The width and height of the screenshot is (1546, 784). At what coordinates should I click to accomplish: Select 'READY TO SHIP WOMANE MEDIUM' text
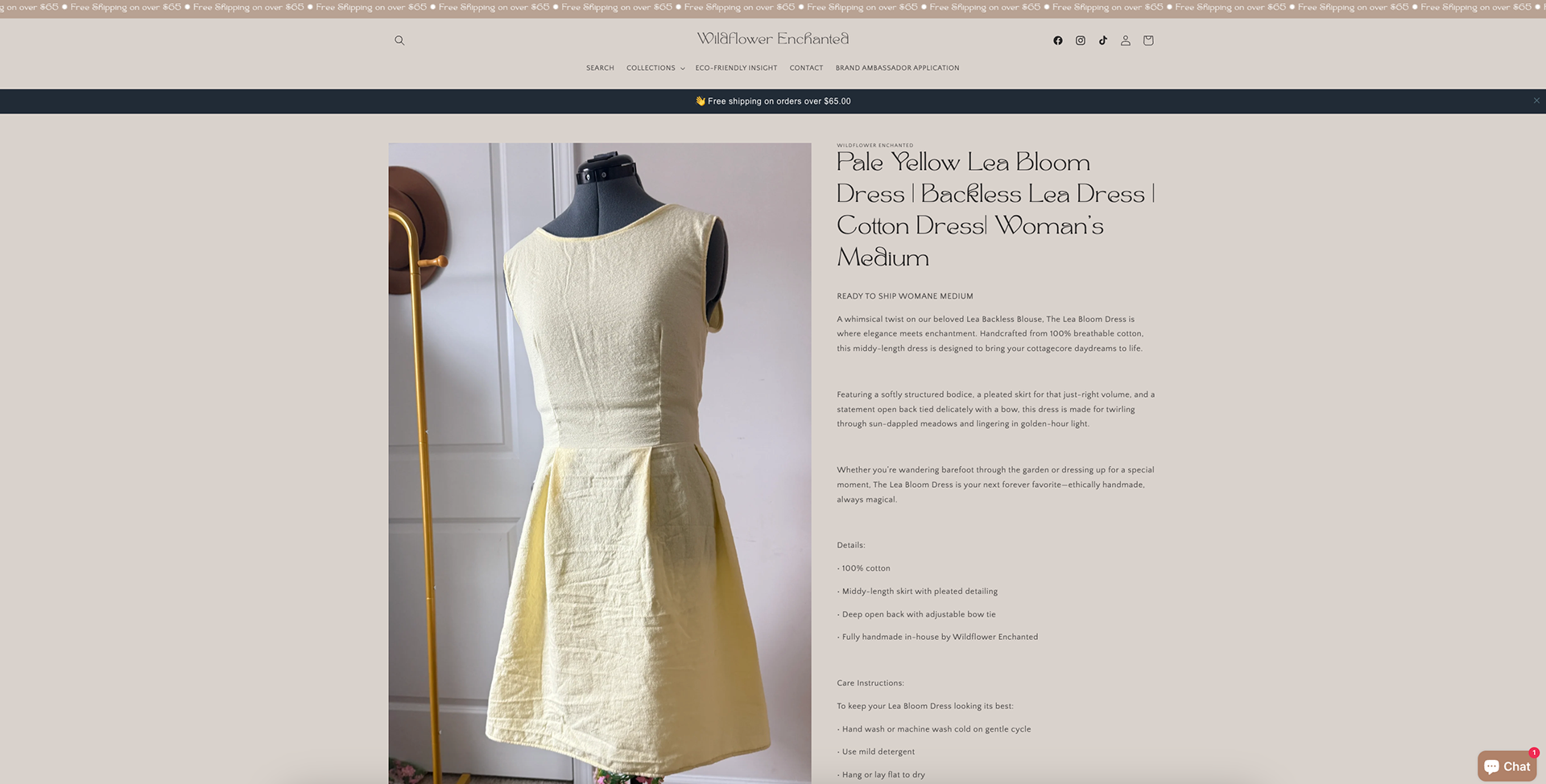pyautogui.click(x=905, y=296)
